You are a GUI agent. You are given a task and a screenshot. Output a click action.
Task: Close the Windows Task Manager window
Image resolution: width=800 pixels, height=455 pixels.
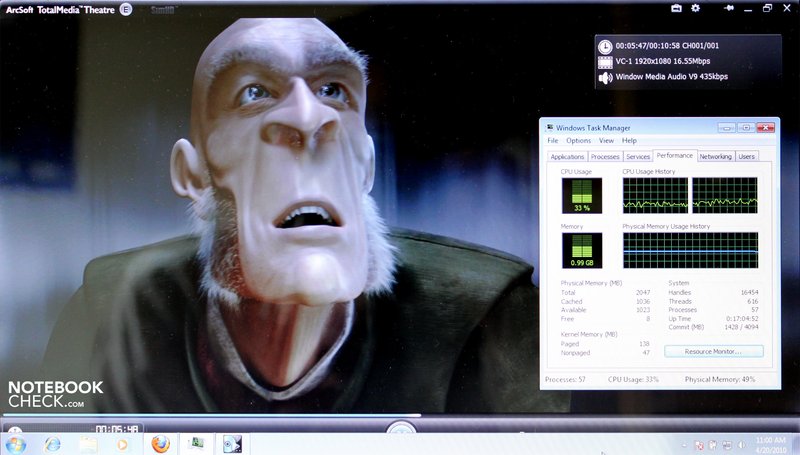[x=765, y=128]
